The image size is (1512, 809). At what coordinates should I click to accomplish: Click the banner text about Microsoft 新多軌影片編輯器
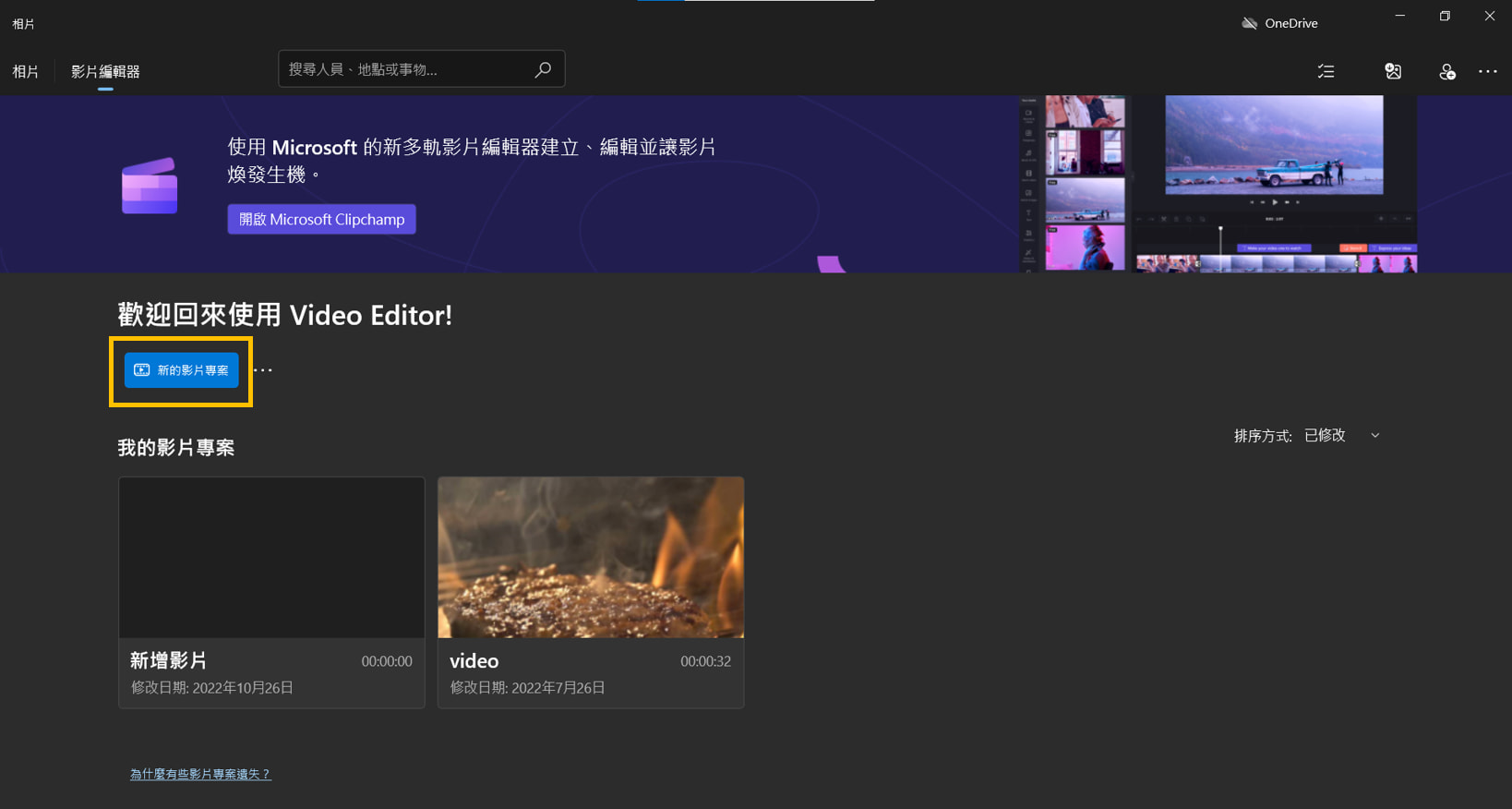pos(472,161)
